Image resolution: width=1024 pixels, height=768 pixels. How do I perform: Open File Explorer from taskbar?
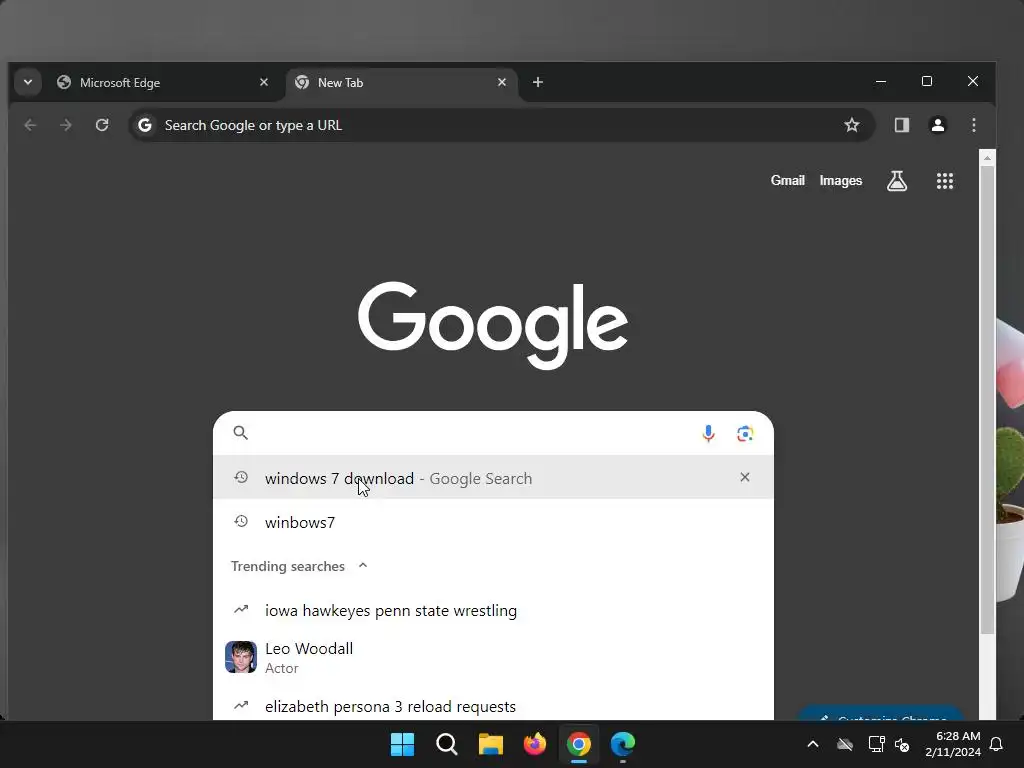490,744
